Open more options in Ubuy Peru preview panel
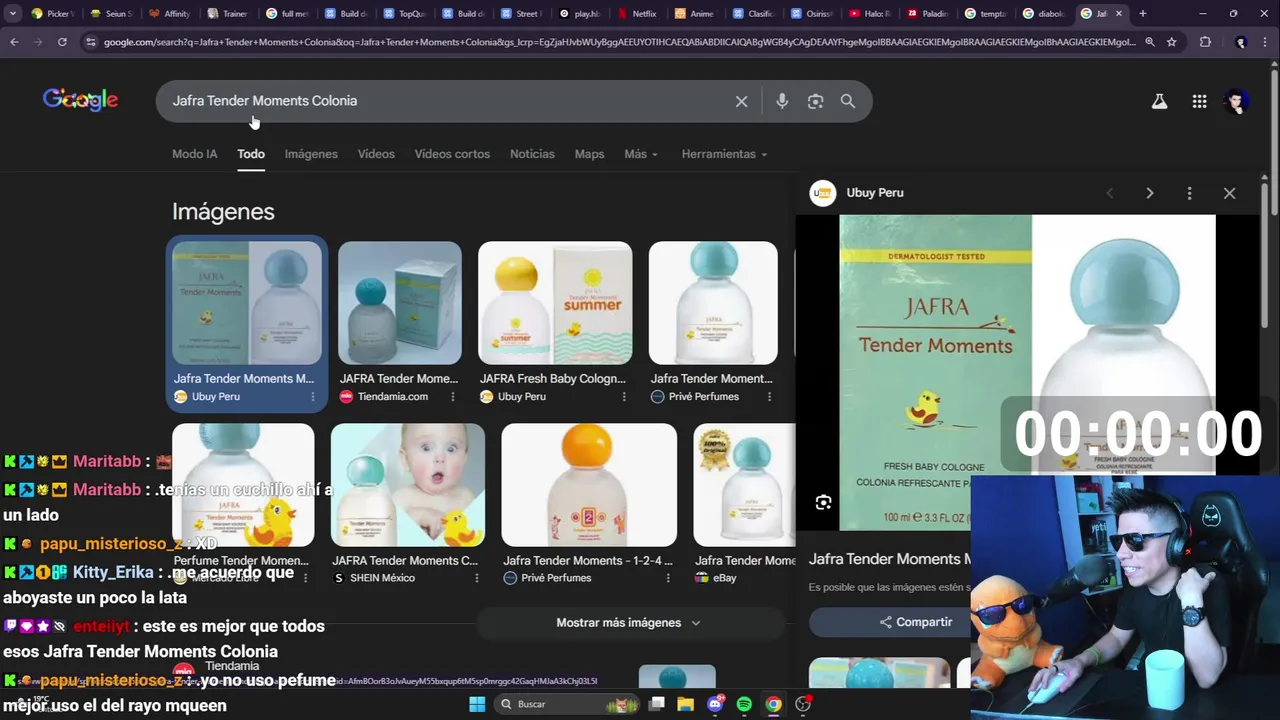The height and width of the screenshot is (720, 1280). 1189,193
